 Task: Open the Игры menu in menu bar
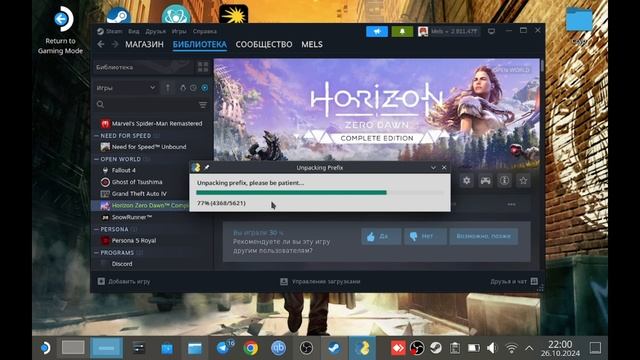pyautogui.click(x=179, y=31)
